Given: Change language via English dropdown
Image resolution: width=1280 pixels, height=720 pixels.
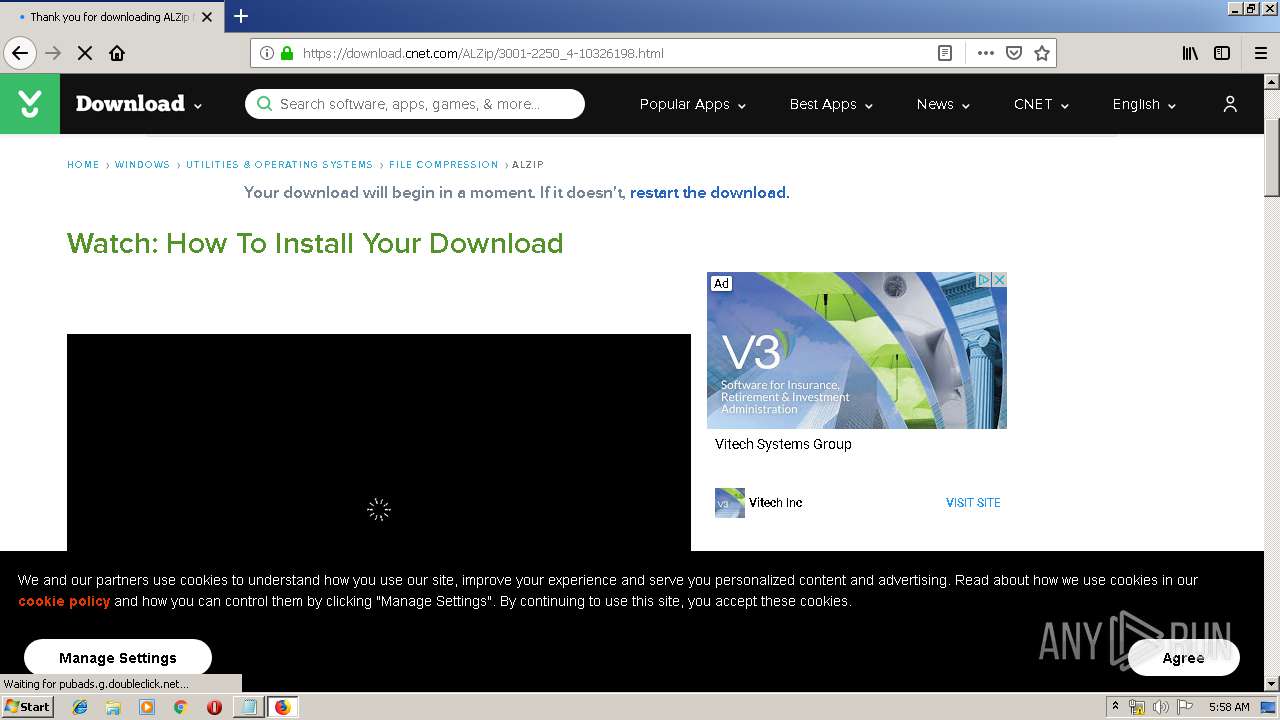Looking at the screenshot, I should coord(1144,104).
